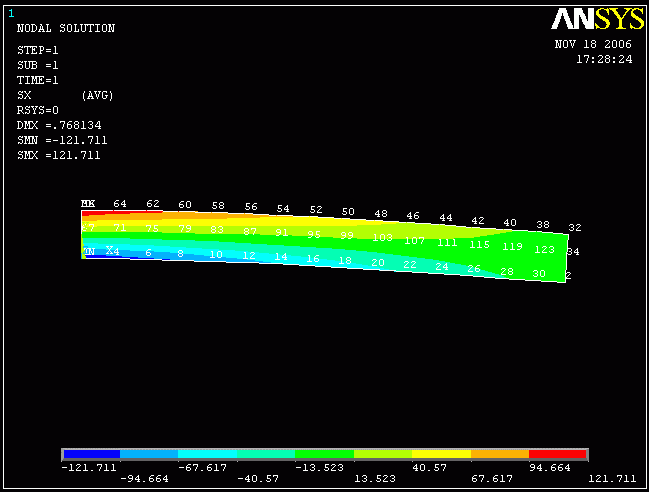Click node label 50 on top edge
The height and width of the screenshot is (492, 649).
[348, 211]
